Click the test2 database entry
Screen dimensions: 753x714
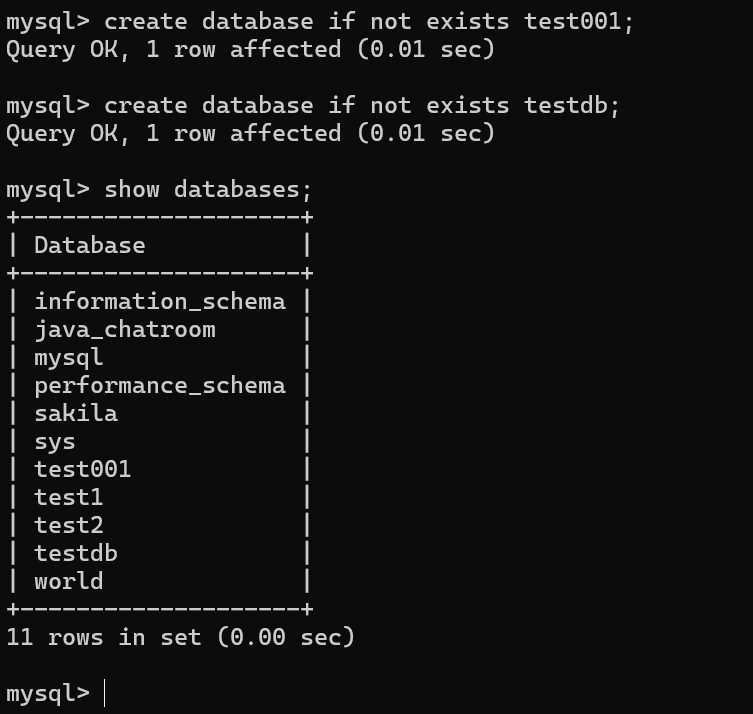pyautogui.click(x=68, y=525)
